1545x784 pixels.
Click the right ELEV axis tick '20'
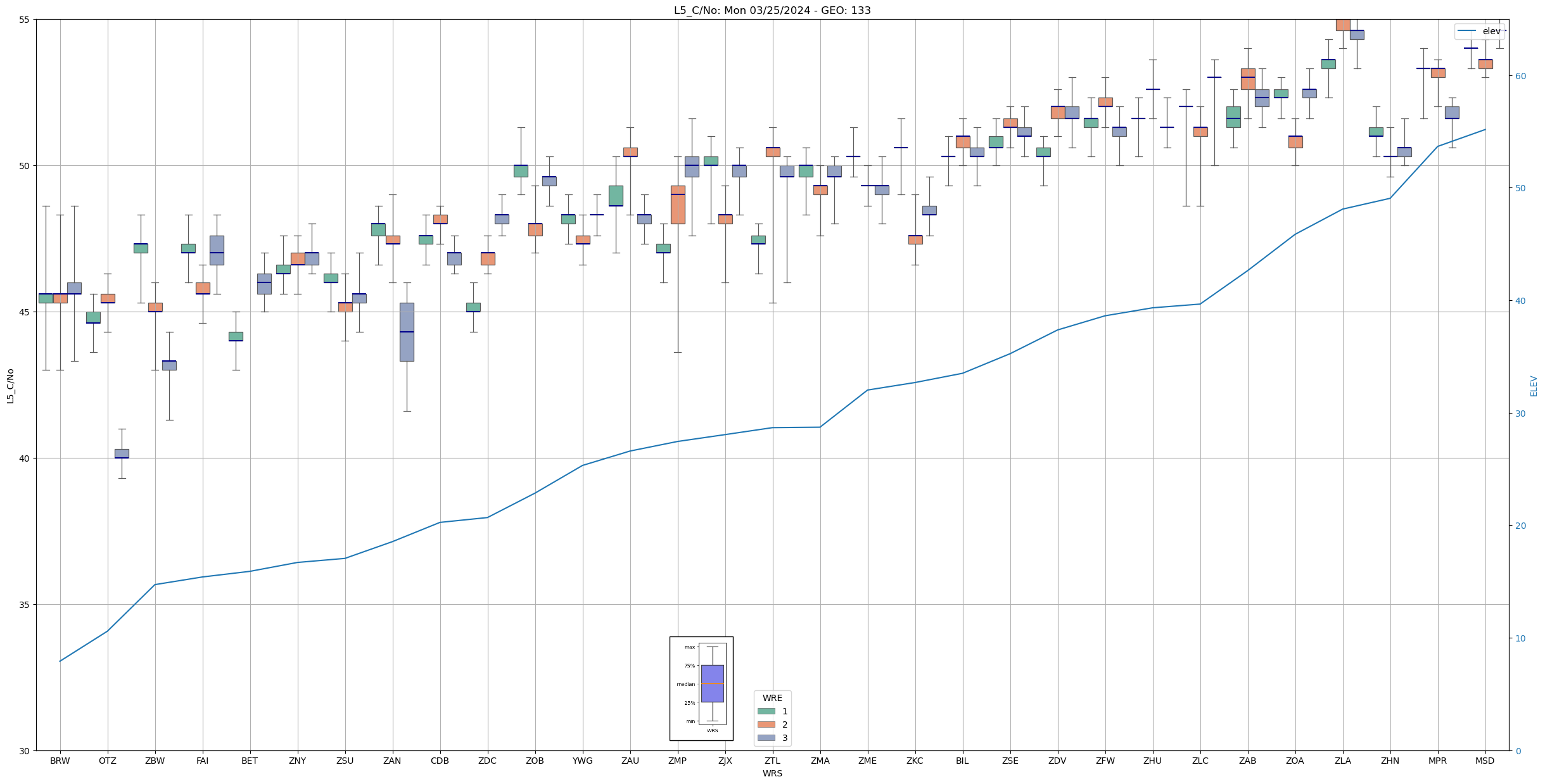(1520, 526)
